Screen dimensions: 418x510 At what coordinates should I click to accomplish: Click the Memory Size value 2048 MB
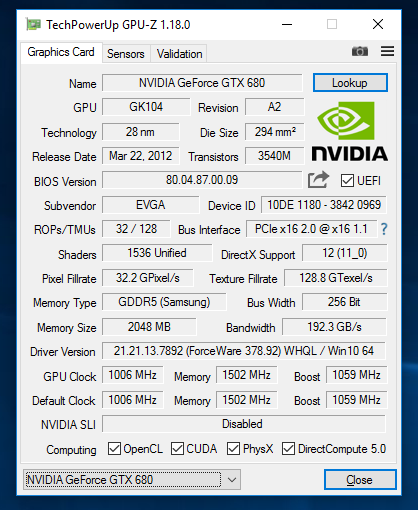pyautogui.click(x=149, y=327)
